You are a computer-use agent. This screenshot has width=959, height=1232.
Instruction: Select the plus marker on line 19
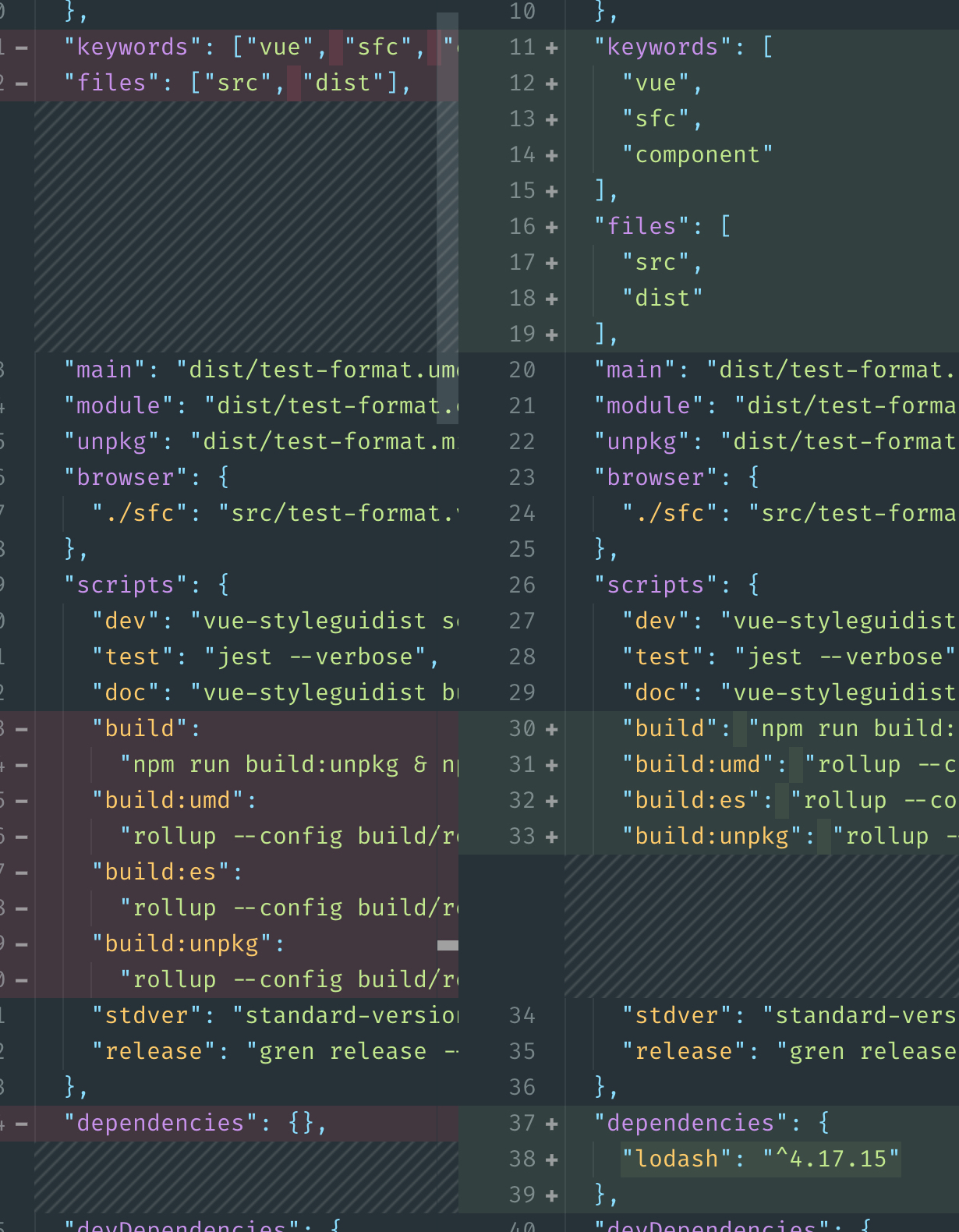pos(552,335)
